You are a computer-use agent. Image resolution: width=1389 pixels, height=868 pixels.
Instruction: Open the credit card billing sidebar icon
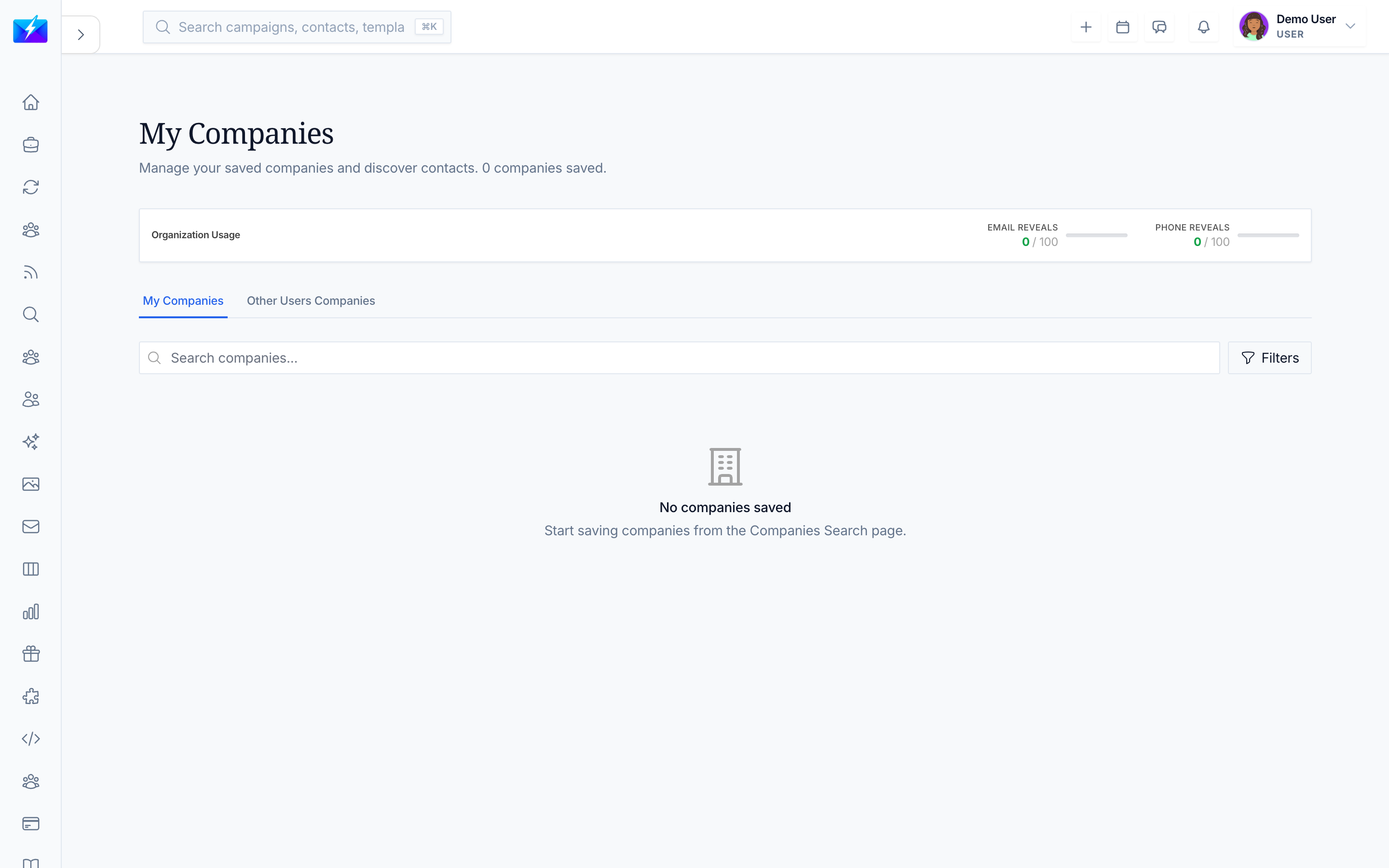tap(31, 824)
